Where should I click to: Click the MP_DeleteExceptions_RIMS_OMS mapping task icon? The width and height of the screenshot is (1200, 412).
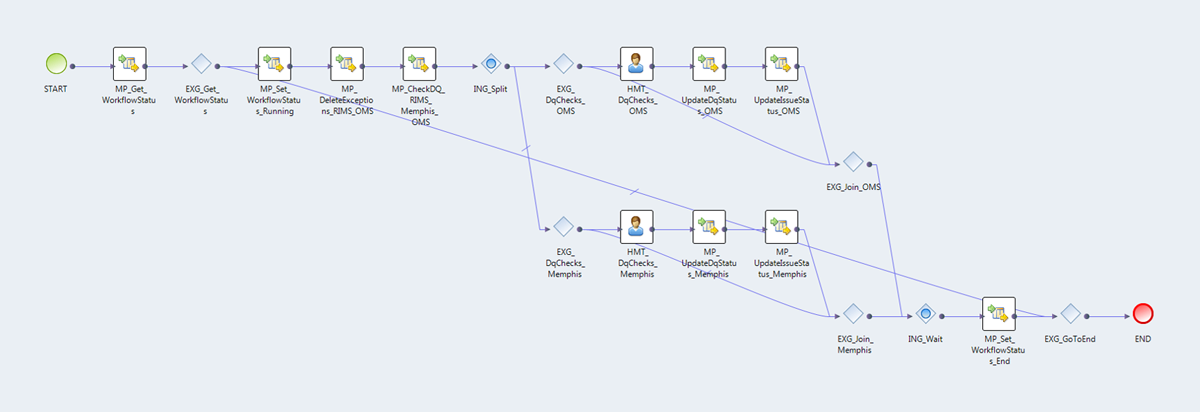(x=346, y=64)
